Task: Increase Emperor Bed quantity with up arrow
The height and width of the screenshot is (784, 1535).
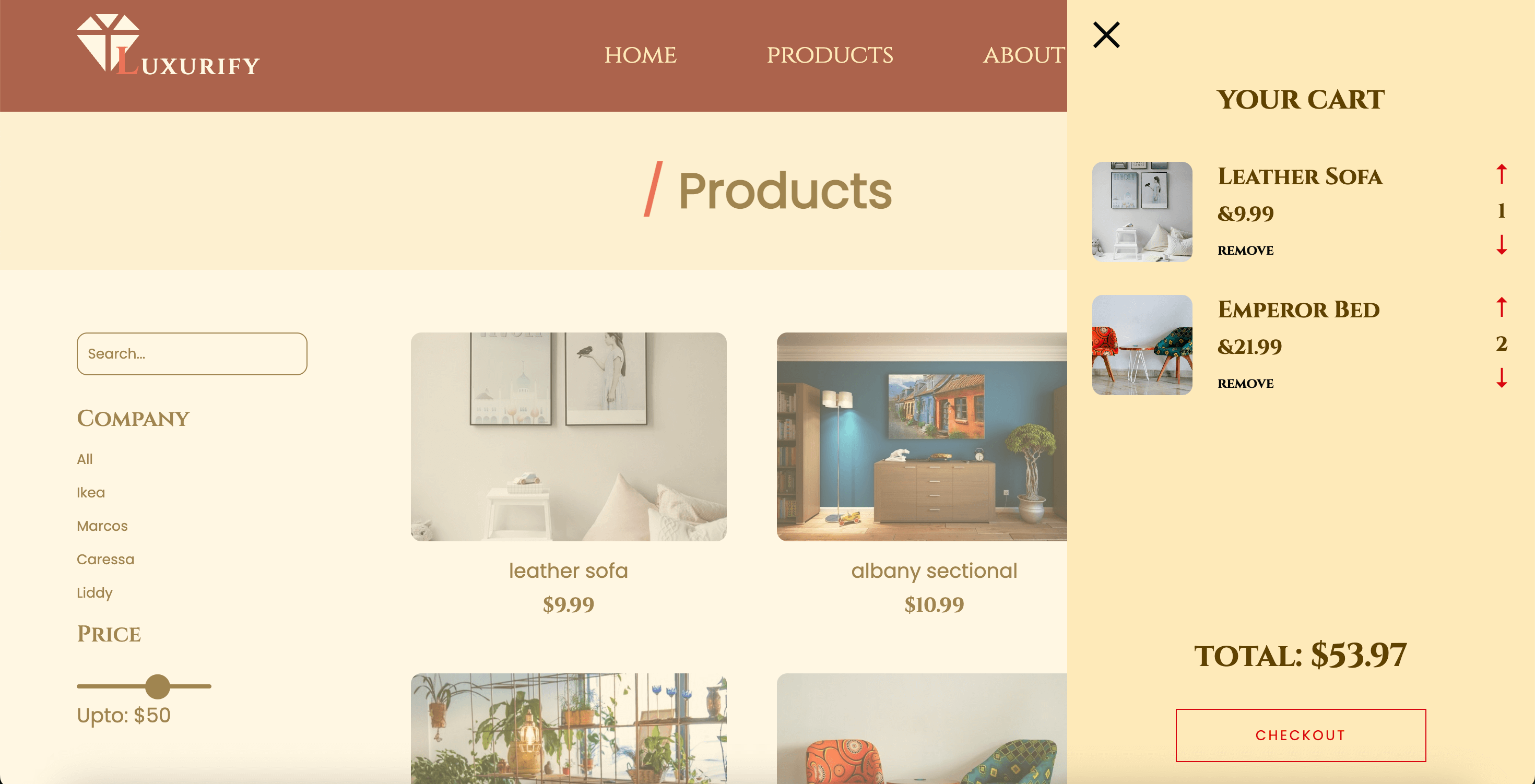Action: click(x=1501, y=306)
